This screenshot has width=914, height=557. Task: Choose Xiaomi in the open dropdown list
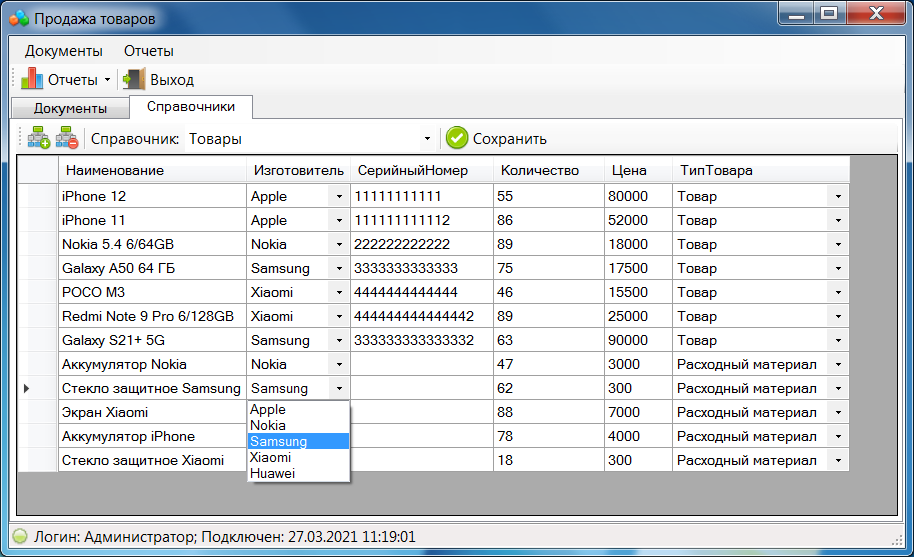pos(298,457)
